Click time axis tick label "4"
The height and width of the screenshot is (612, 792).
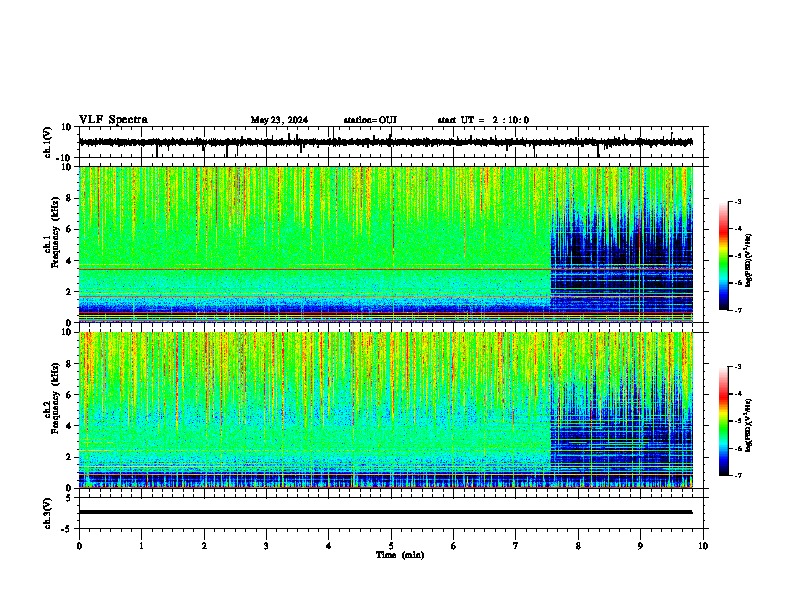click(329, 546)
